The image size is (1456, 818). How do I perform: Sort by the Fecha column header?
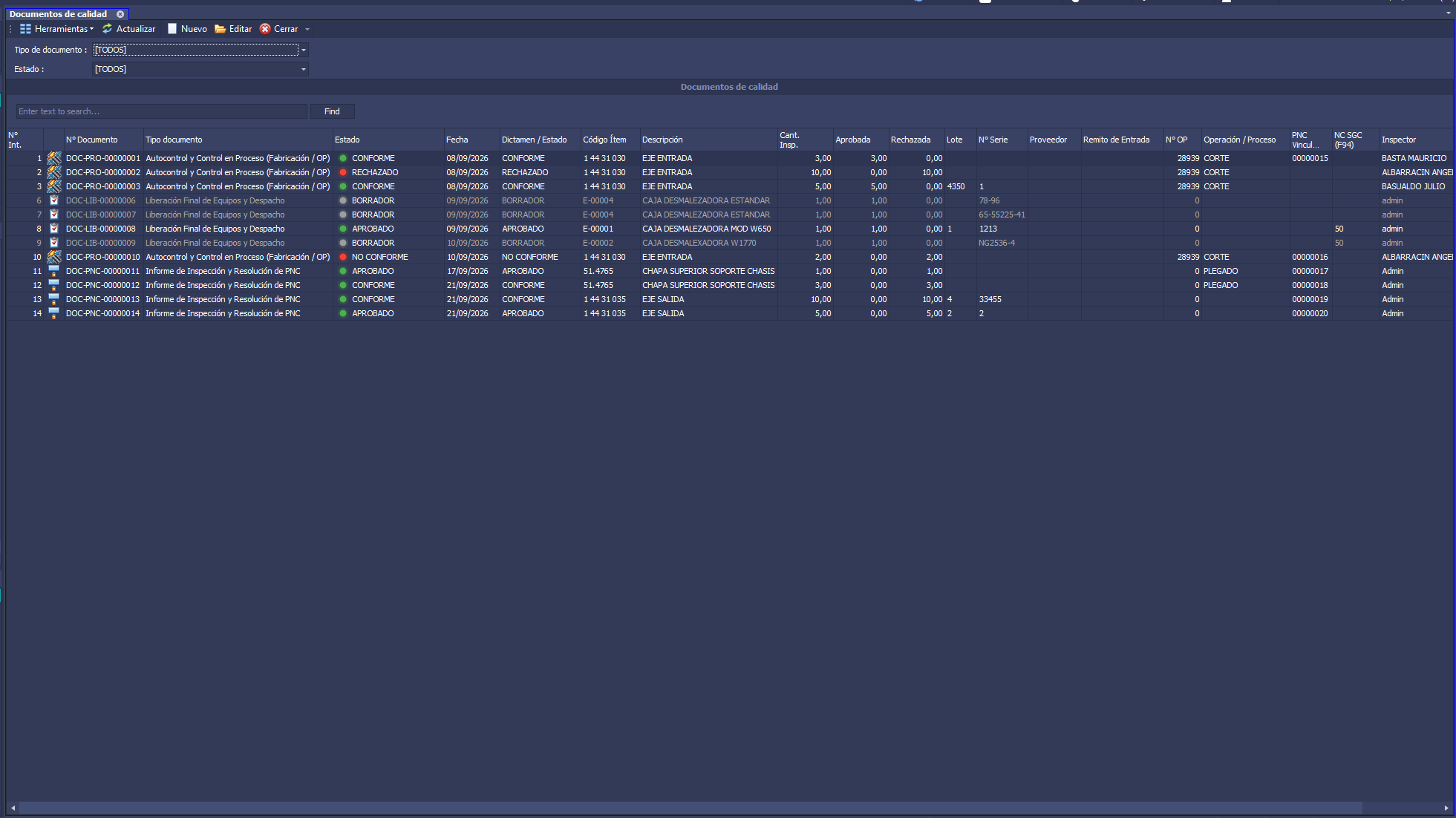pos(471,140)
